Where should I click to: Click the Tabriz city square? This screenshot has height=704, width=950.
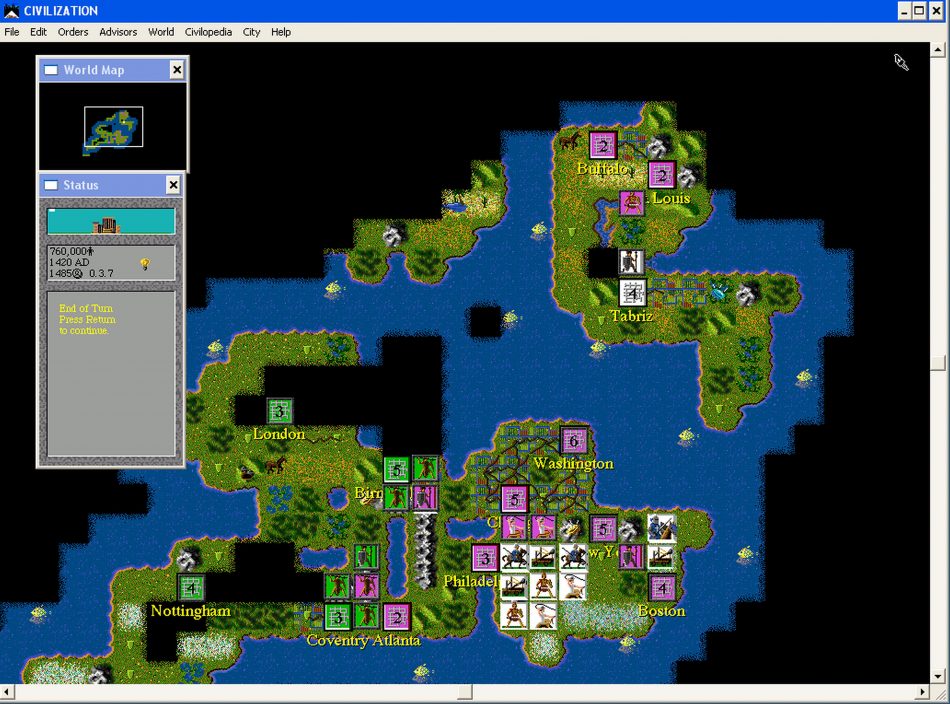click(x=632, y=293)
